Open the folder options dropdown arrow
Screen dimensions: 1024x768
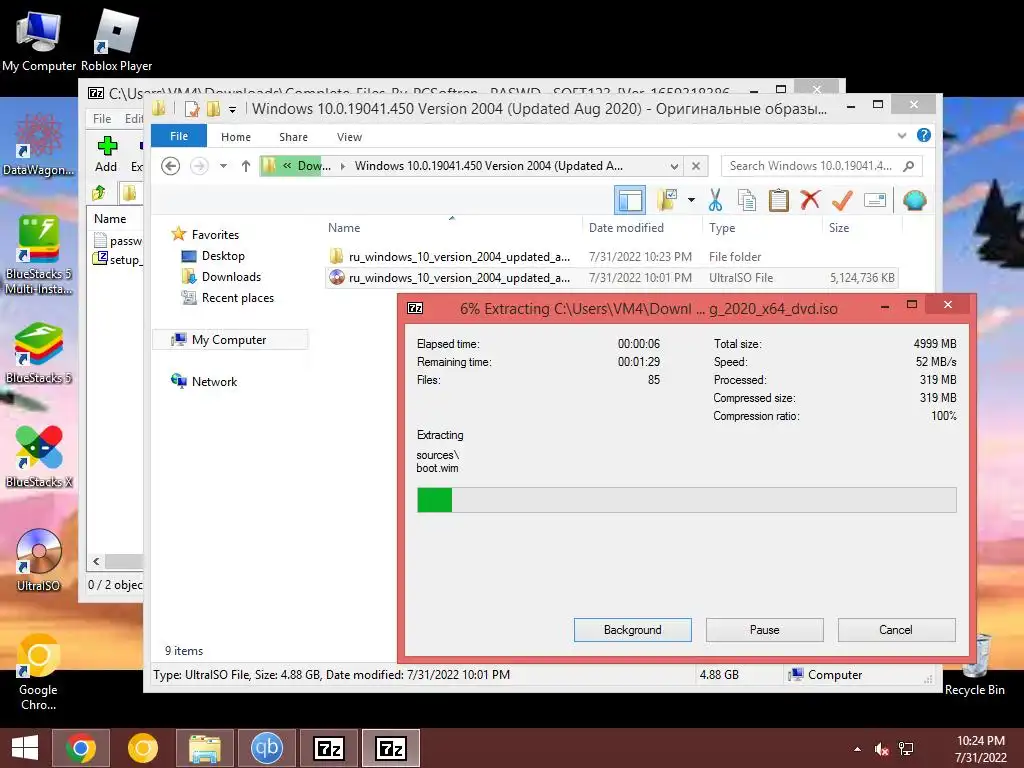[691, 200]
